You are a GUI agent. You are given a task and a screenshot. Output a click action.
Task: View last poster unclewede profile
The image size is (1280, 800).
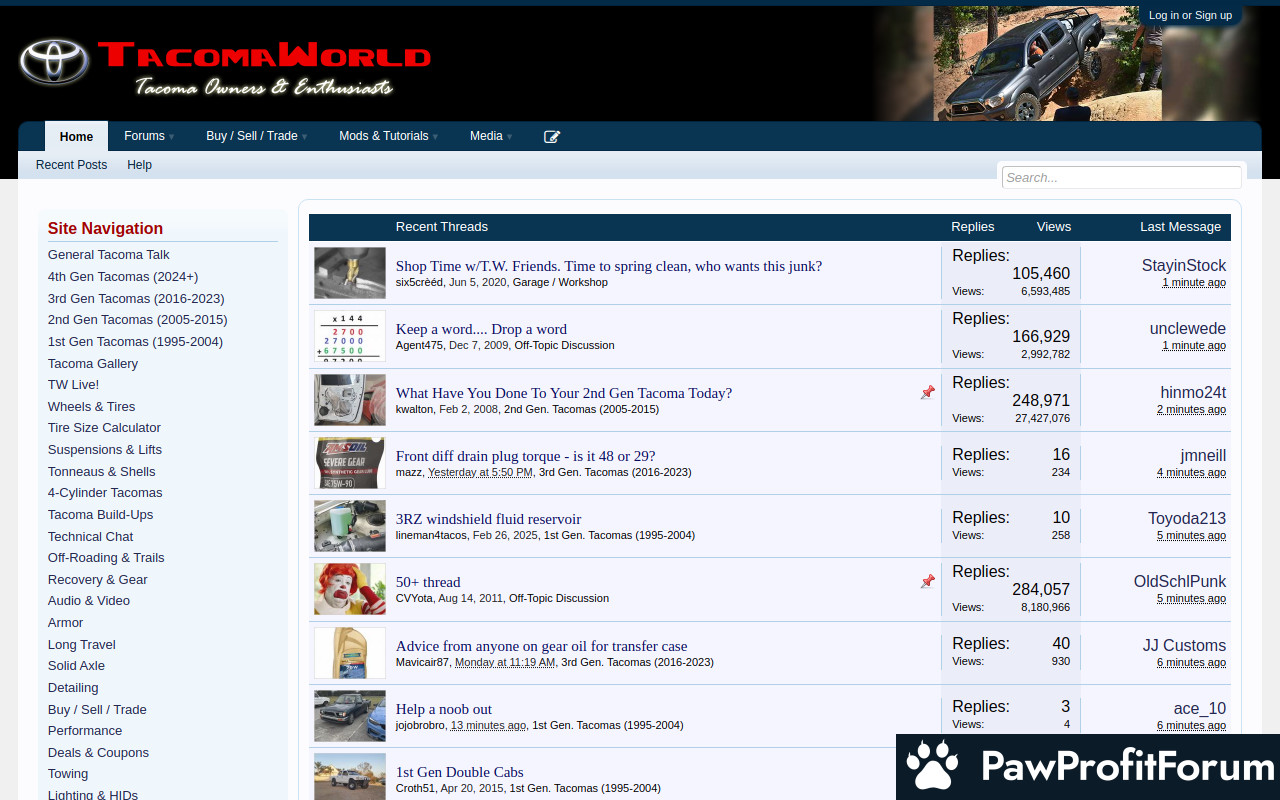(x=1188, y=329)
